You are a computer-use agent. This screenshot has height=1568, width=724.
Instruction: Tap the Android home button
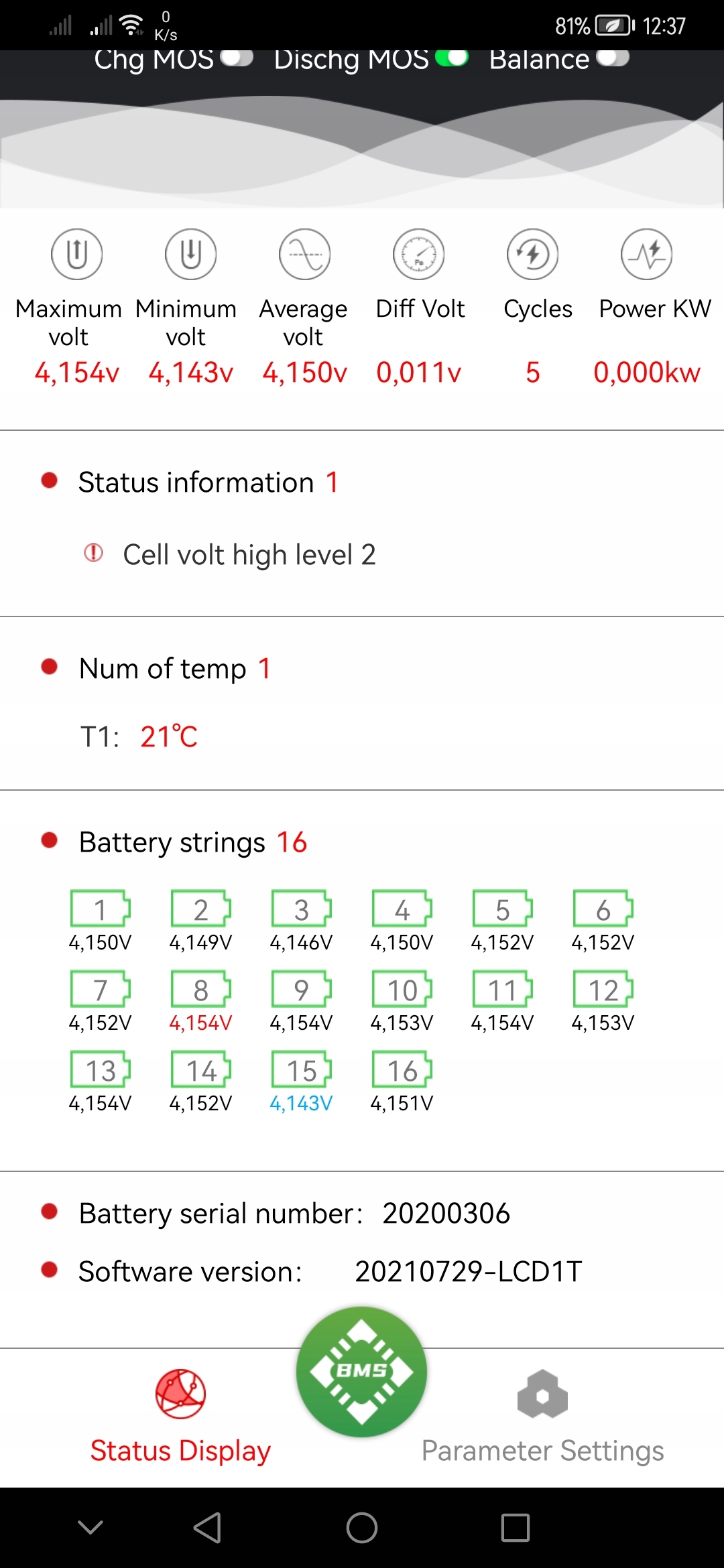(362, 1528)
